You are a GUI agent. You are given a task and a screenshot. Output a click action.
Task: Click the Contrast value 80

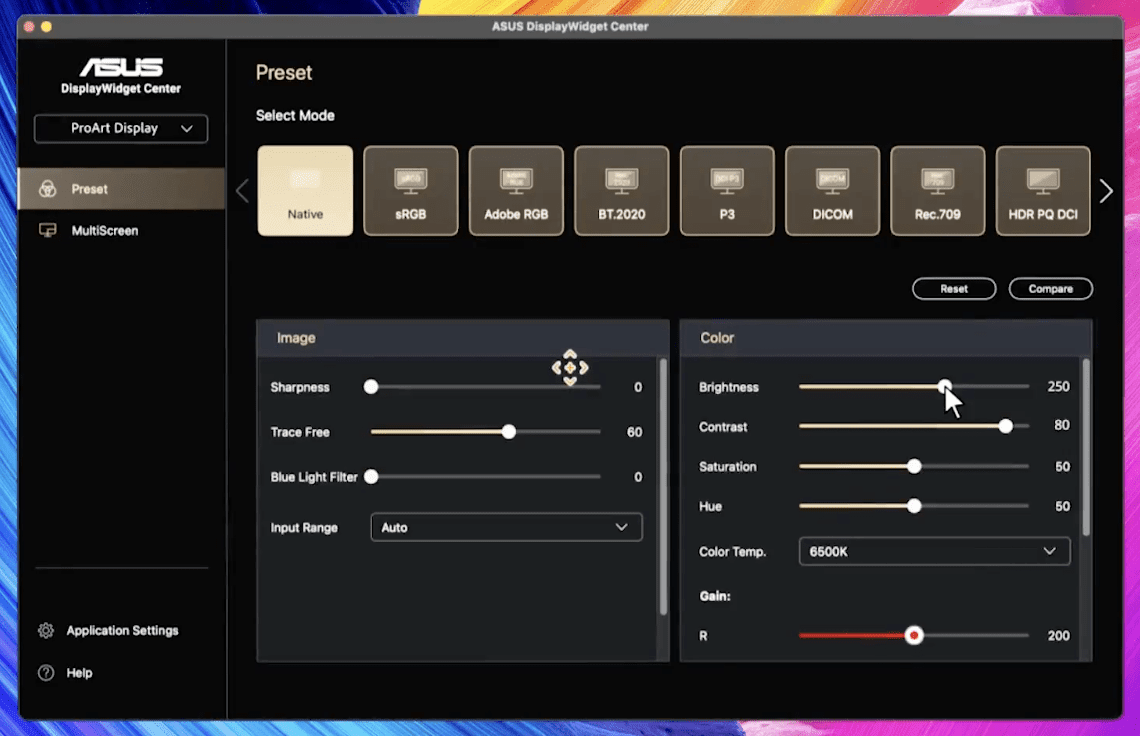tap(1061, 425)
